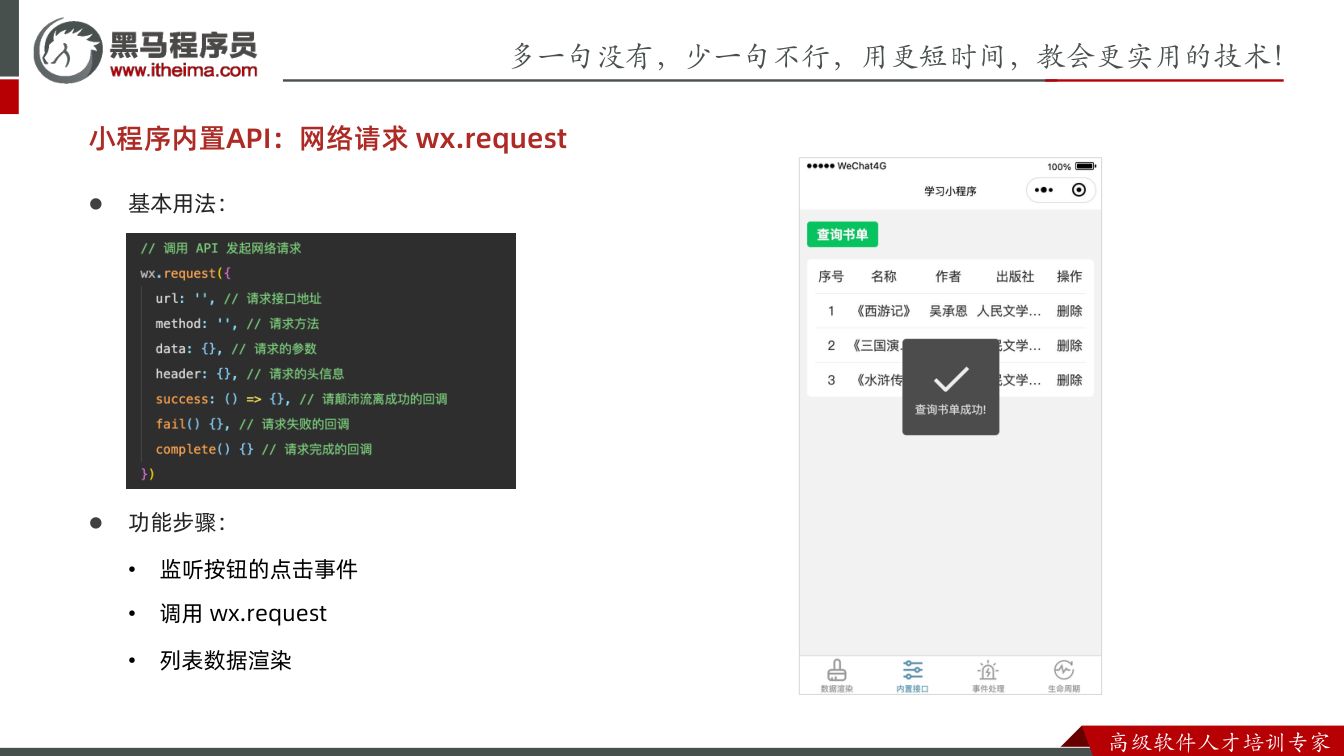The width and height of the screenshot is (1344, 756).
Task: Click the slide heading 网络请求 wx.request
Action: (x=328, y=138)
